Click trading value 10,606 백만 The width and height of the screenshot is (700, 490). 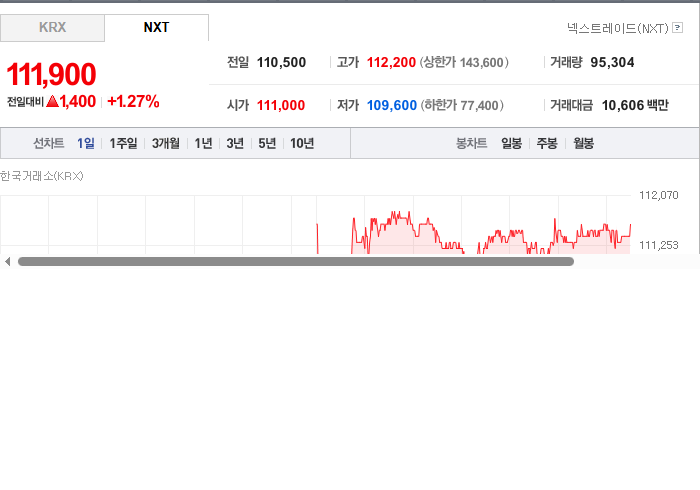tap(635, 105)
